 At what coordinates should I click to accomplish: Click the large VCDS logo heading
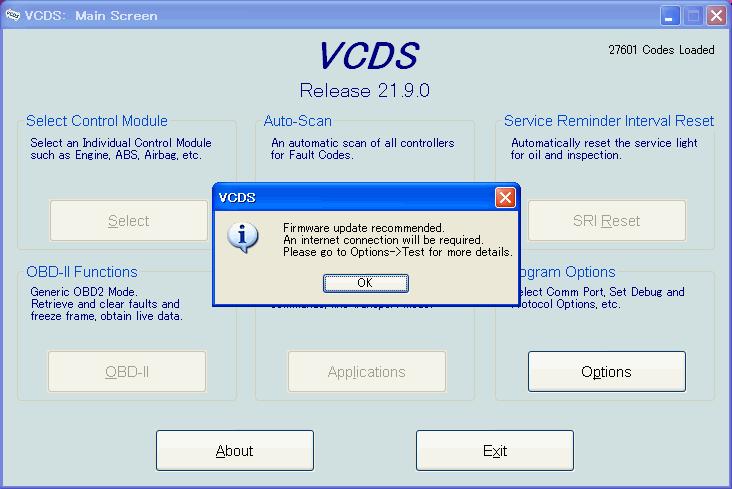point(369,56)
